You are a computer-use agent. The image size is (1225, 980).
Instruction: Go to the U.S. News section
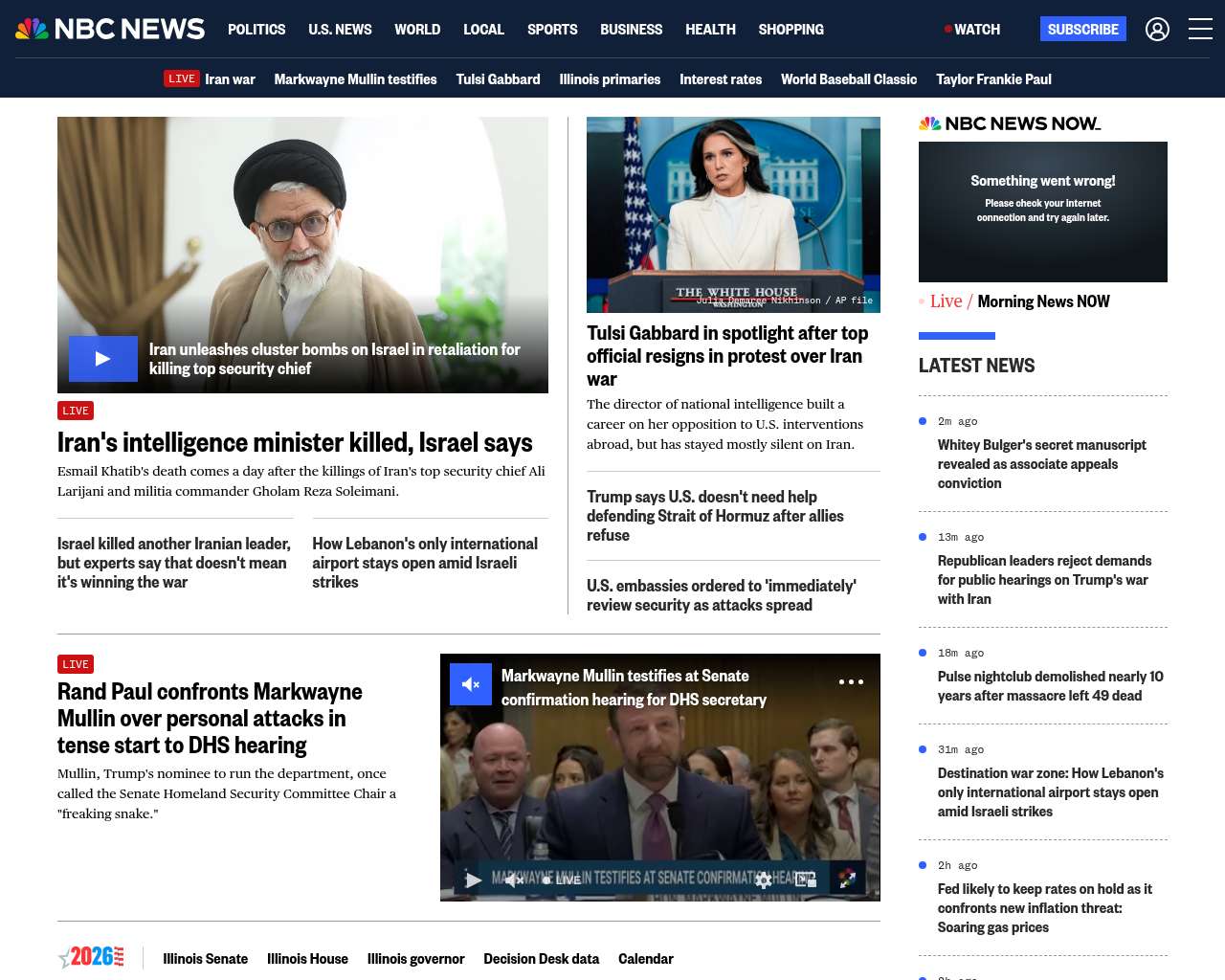pyautogui.click(x=340, y=30)
